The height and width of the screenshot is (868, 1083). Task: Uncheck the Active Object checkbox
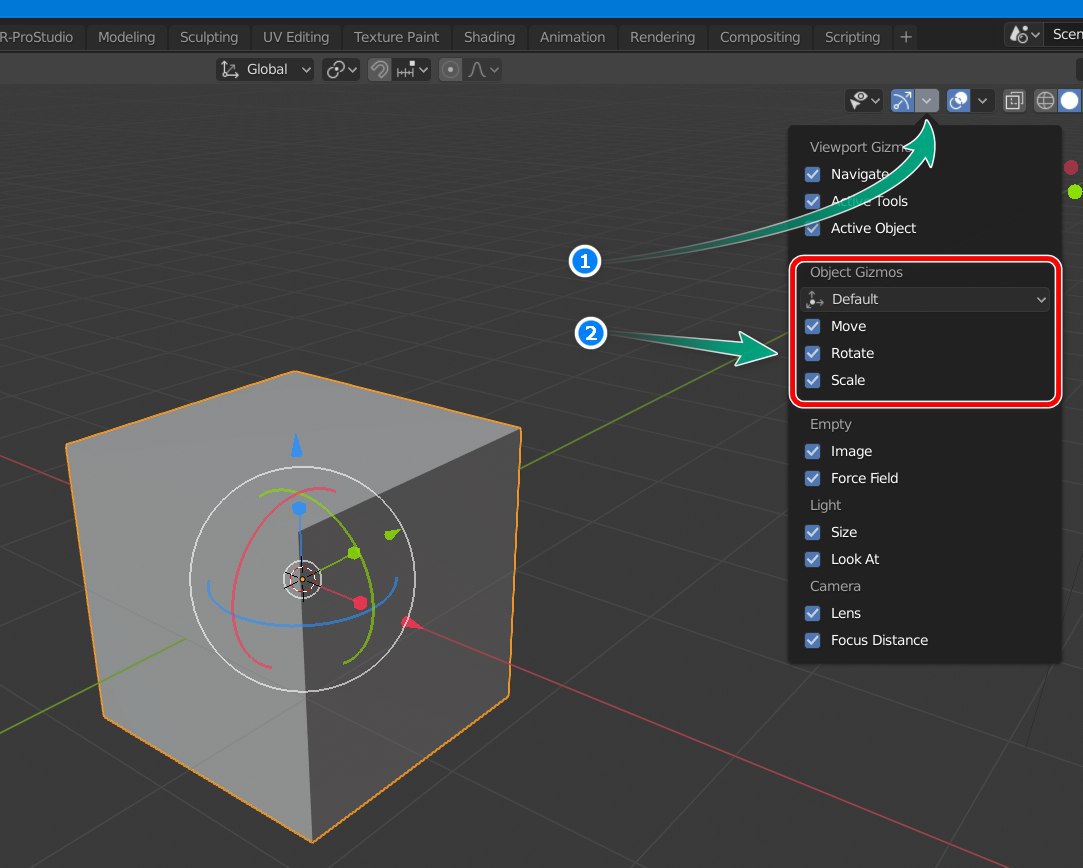tap(812, 228)
